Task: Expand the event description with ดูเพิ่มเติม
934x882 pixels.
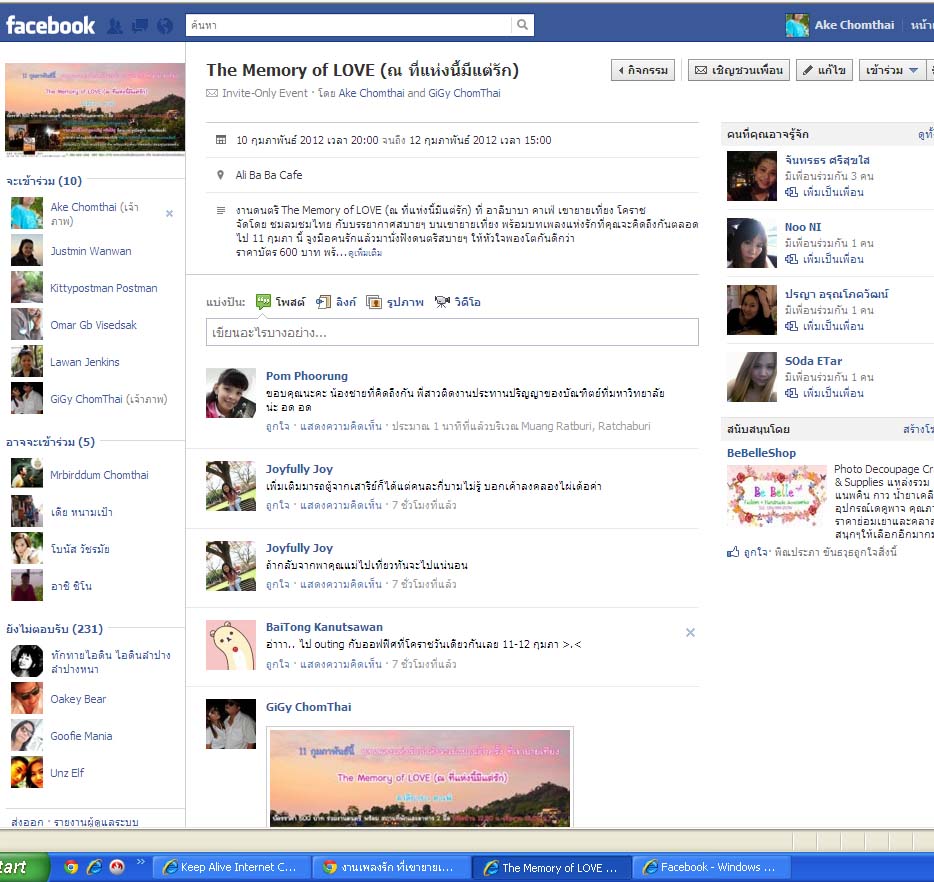Action: click(365, 253)
